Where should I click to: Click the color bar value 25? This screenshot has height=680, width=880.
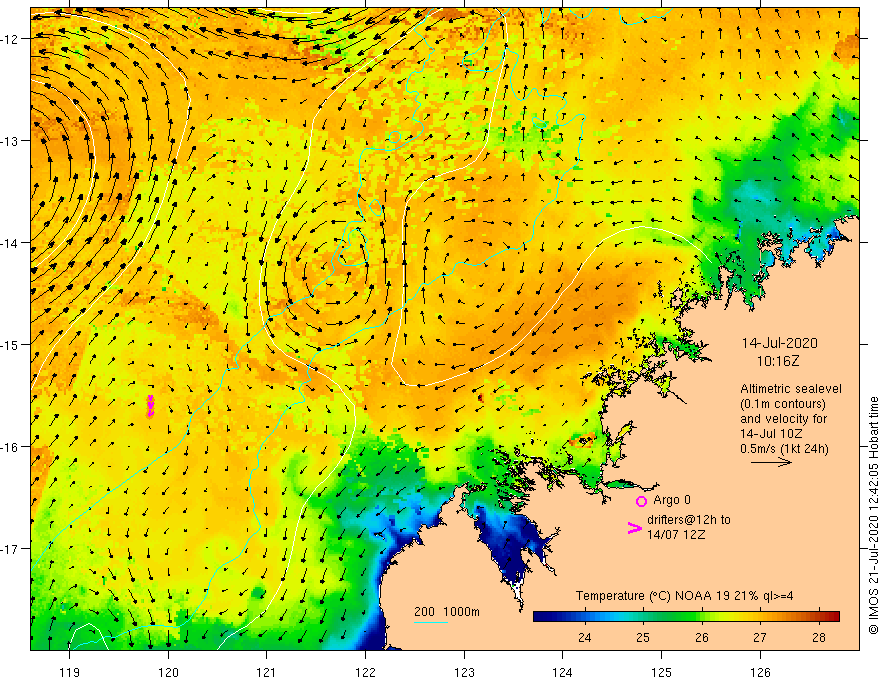(x=643, y=637)
